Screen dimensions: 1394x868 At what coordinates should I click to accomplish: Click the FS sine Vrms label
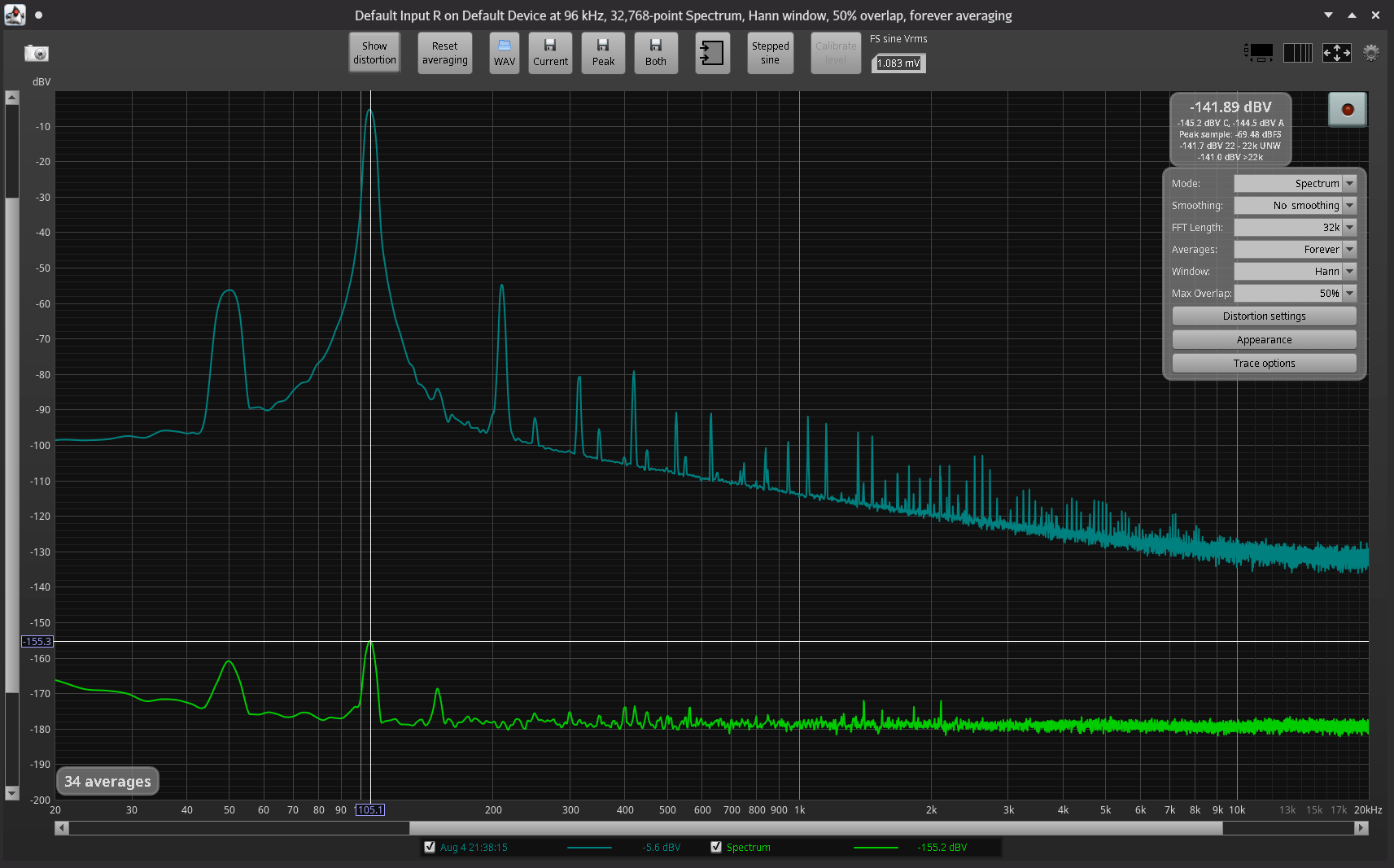coord(898,39)
